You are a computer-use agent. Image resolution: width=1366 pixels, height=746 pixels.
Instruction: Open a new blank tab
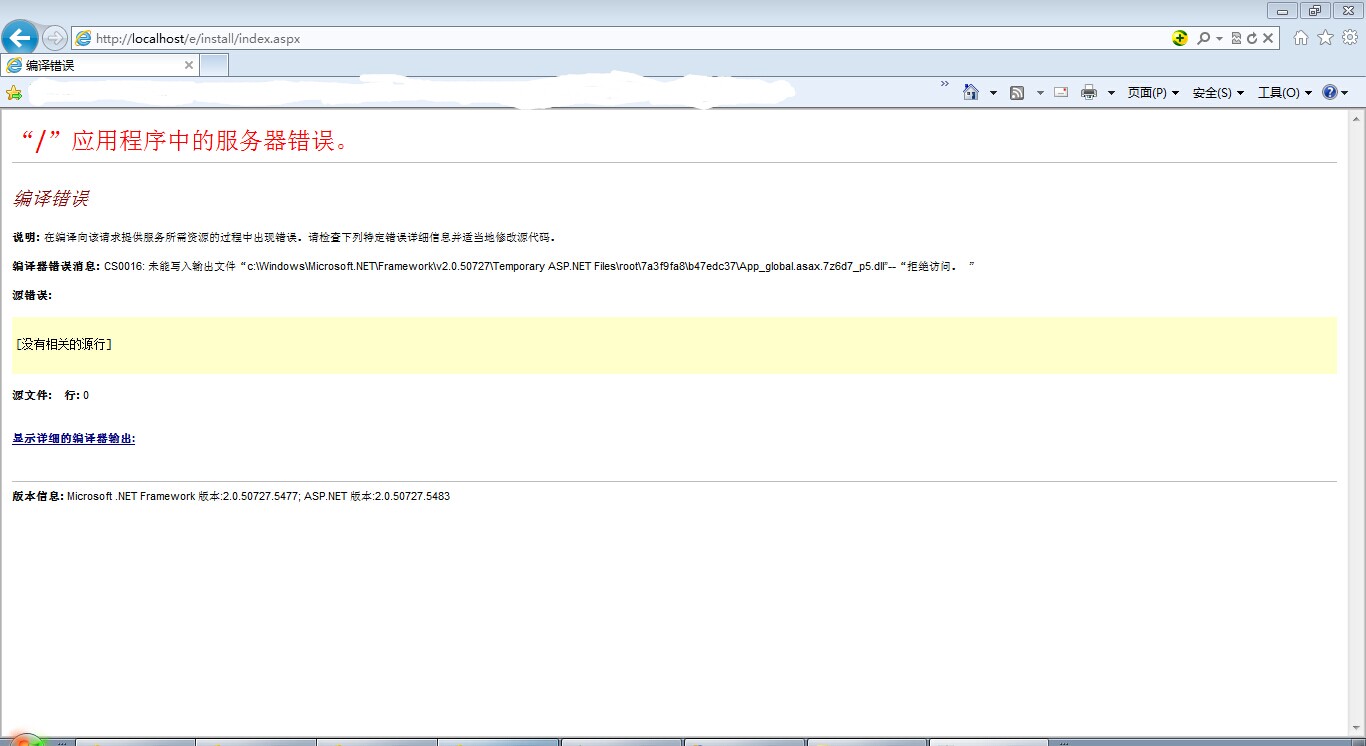click(214, 65)
